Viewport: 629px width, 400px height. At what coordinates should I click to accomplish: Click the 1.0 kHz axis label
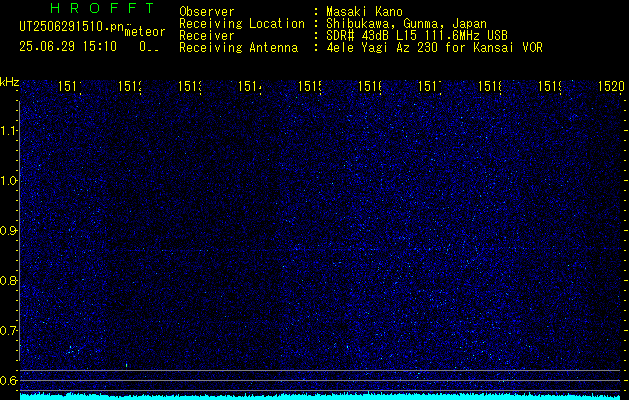click(x=9, y=181)
